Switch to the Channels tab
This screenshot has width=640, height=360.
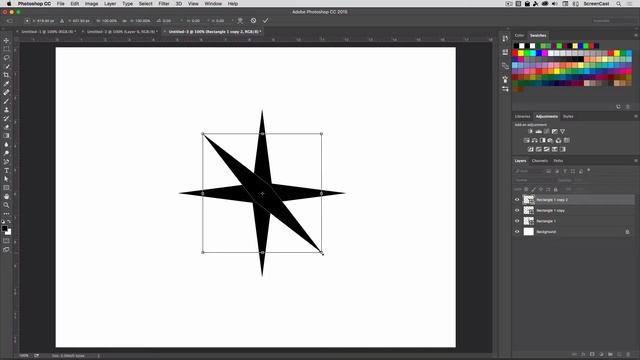click(540, 161)
